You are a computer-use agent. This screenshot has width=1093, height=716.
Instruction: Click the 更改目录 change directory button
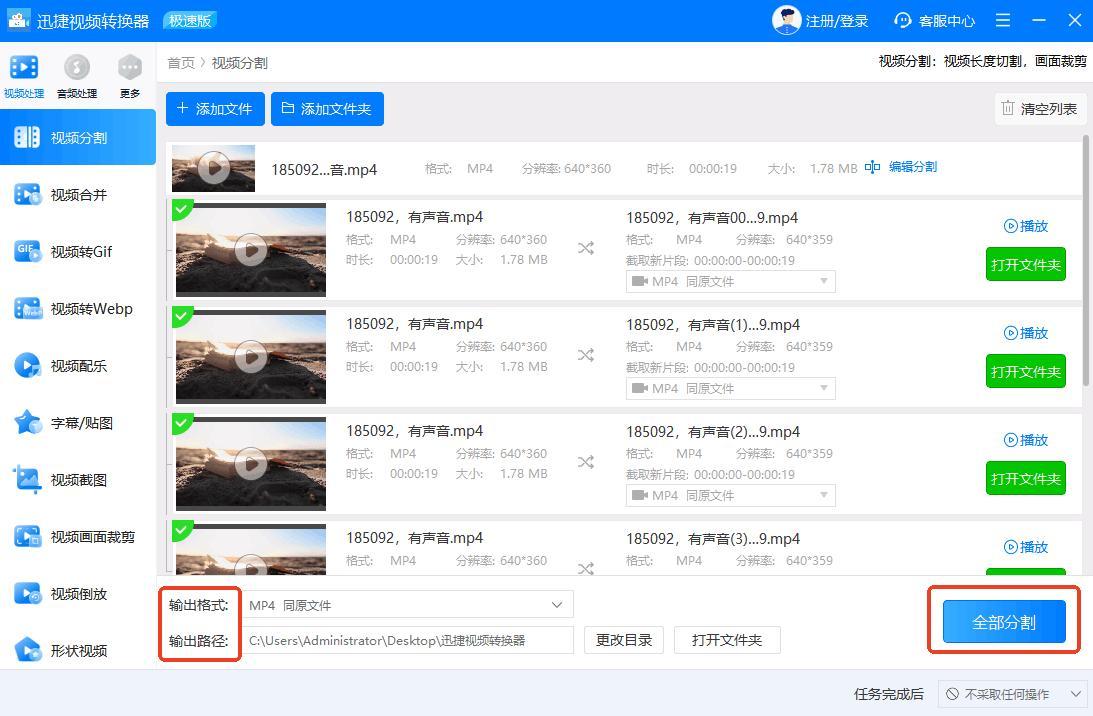coord(624,640)
